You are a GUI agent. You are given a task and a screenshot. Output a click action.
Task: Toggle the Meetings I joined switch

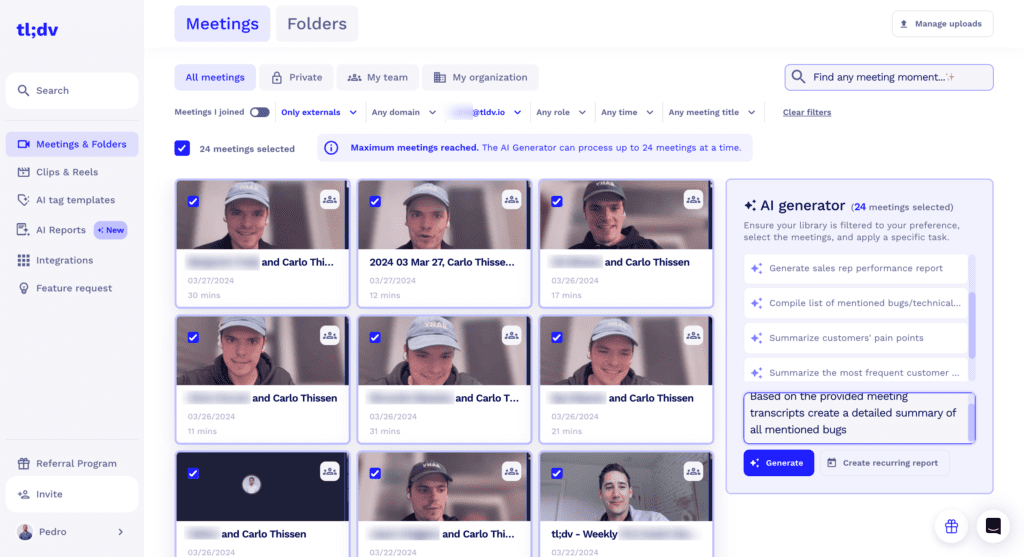click(259, 113)
